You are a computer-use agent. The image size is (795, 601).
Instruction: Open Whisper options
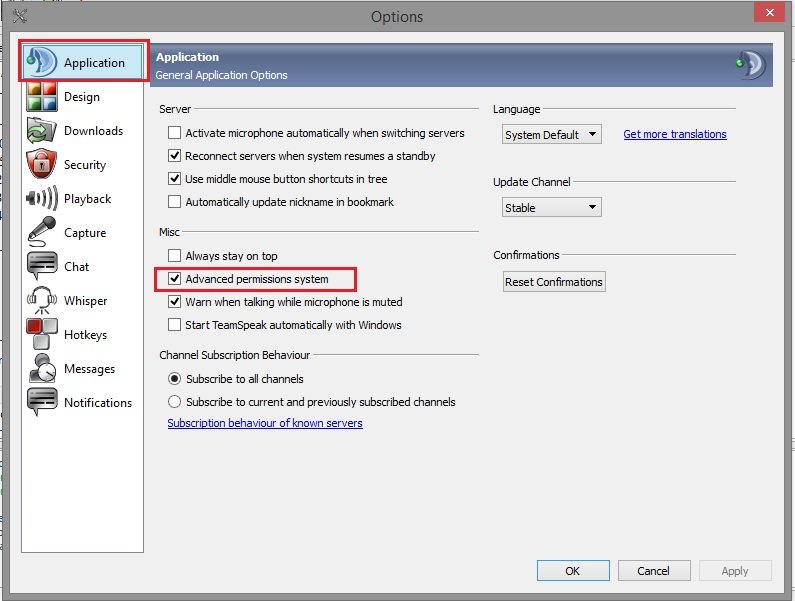click(x=84, y=300)
